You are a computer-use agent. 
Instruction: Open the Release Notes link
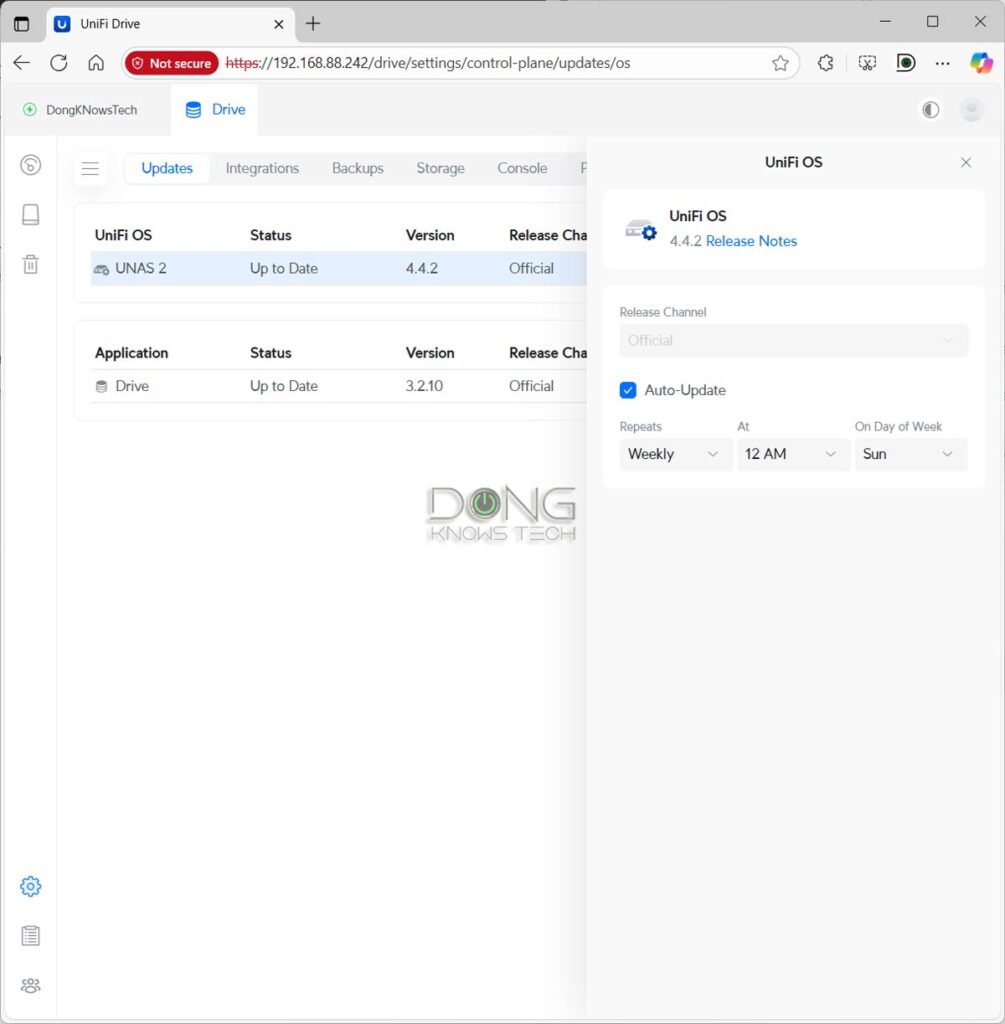click(751, 241)
